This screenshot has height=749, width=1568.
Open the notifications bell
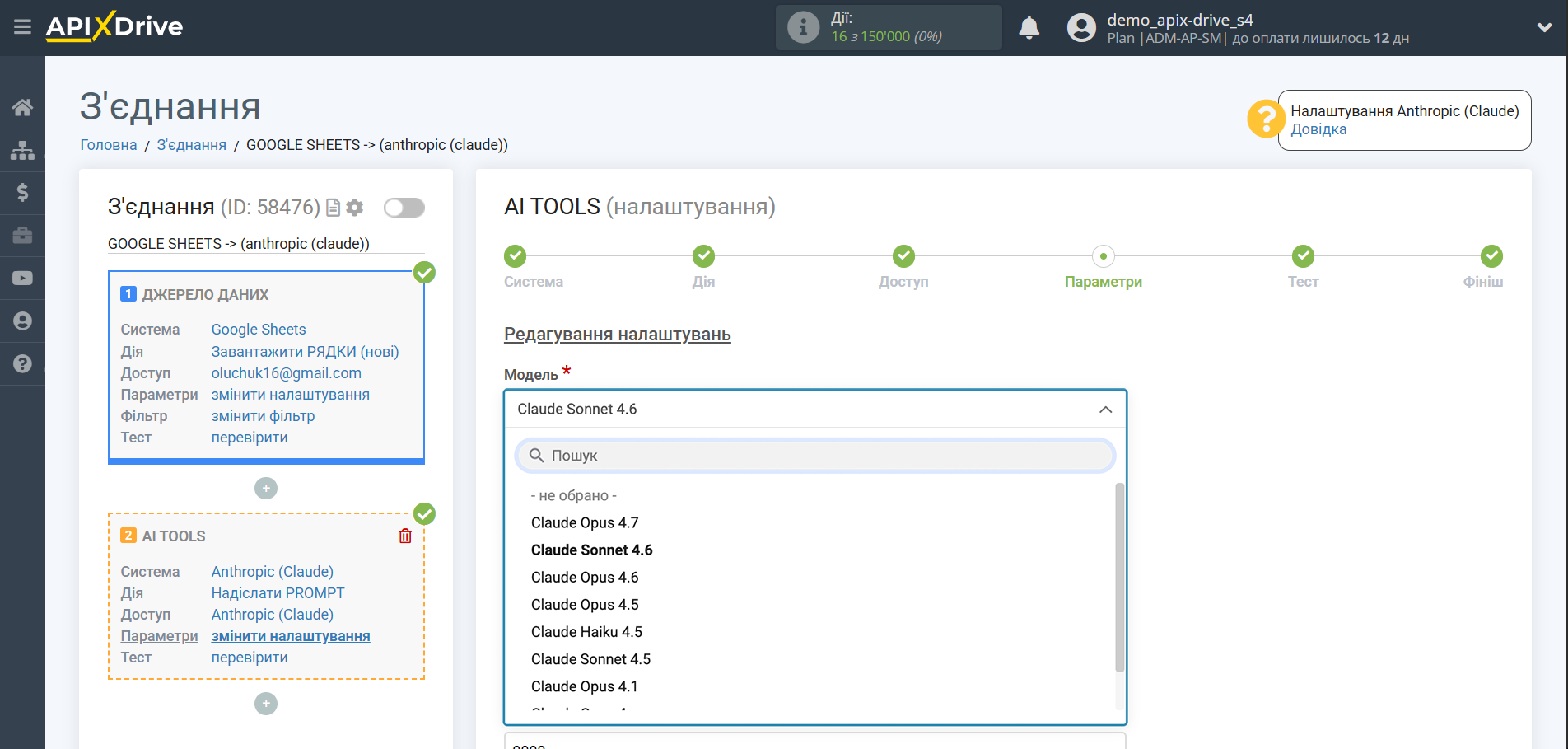pyautogui.click(x=1029, y=28)
